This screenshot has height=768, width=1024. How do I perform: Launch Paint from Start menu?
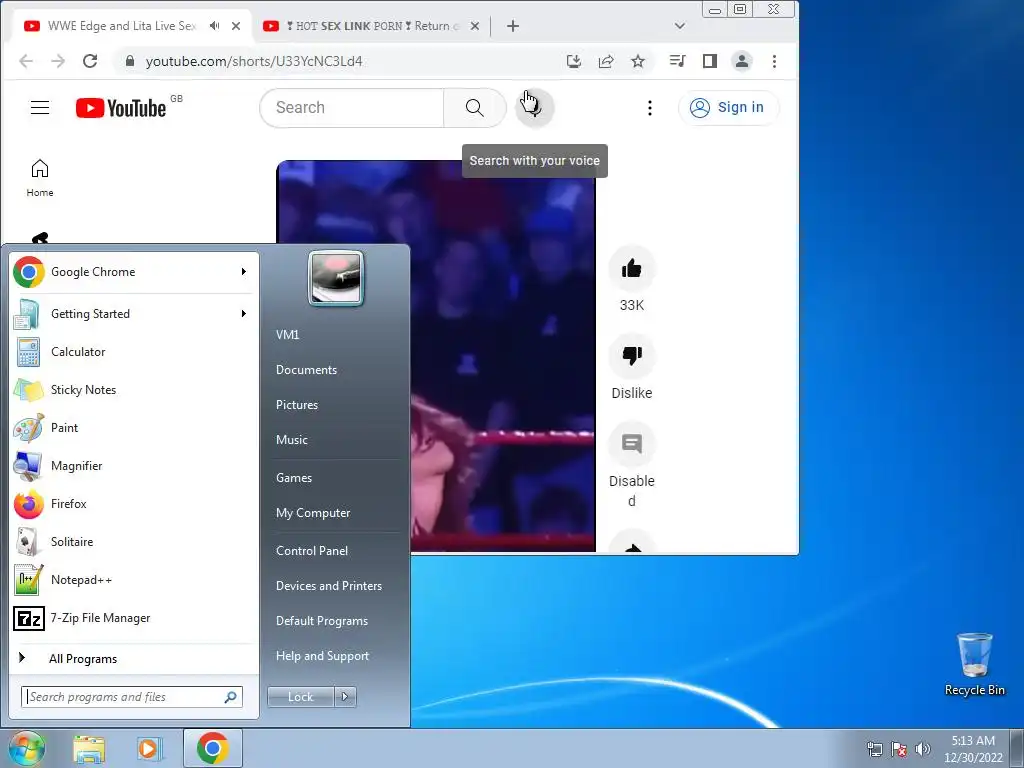tap(135, 428)
